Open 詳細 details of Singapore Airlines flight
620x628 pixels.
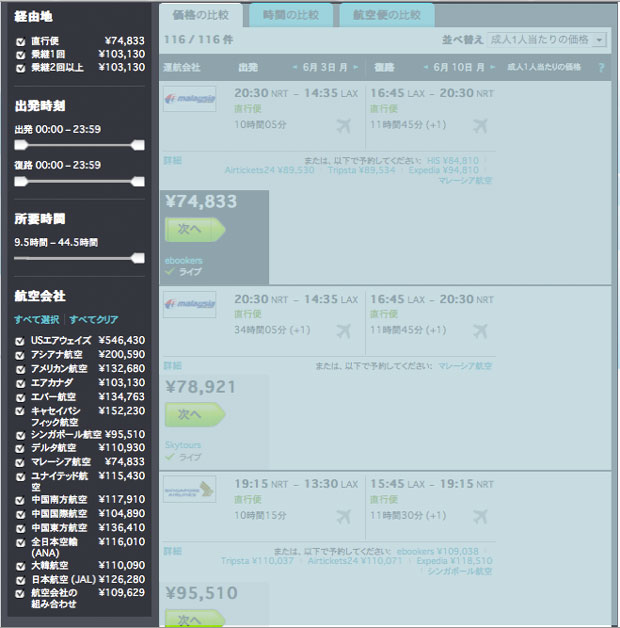tap(173, 551)
